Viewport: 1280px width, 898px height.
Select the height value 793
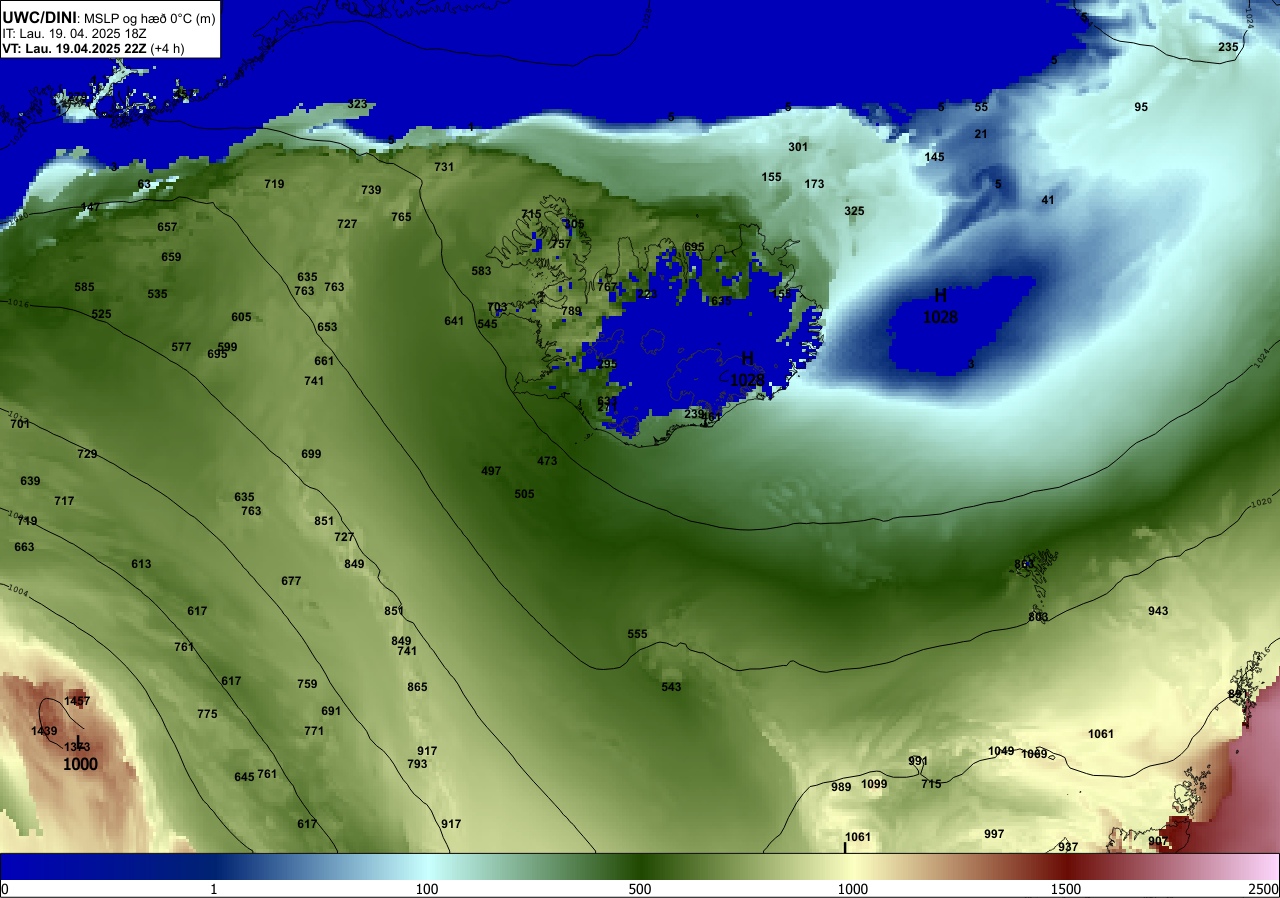(x=417, y=764)
